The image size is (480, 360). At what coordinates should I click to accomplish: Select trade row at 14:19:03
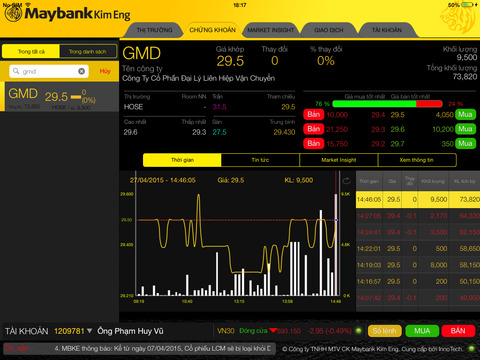click(418, 265)
